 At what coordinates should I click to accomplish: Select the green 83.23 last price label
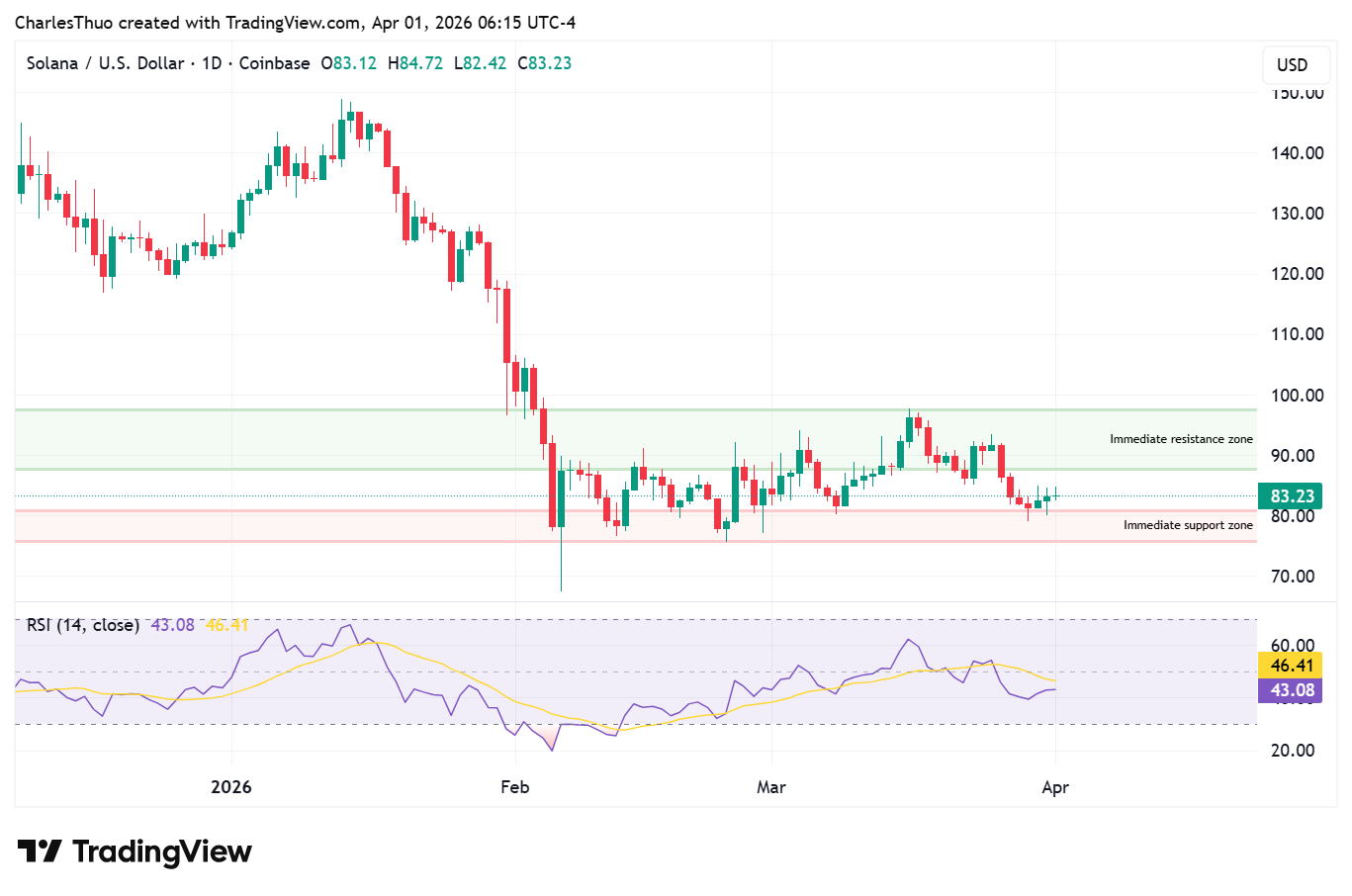[1291, 495]
